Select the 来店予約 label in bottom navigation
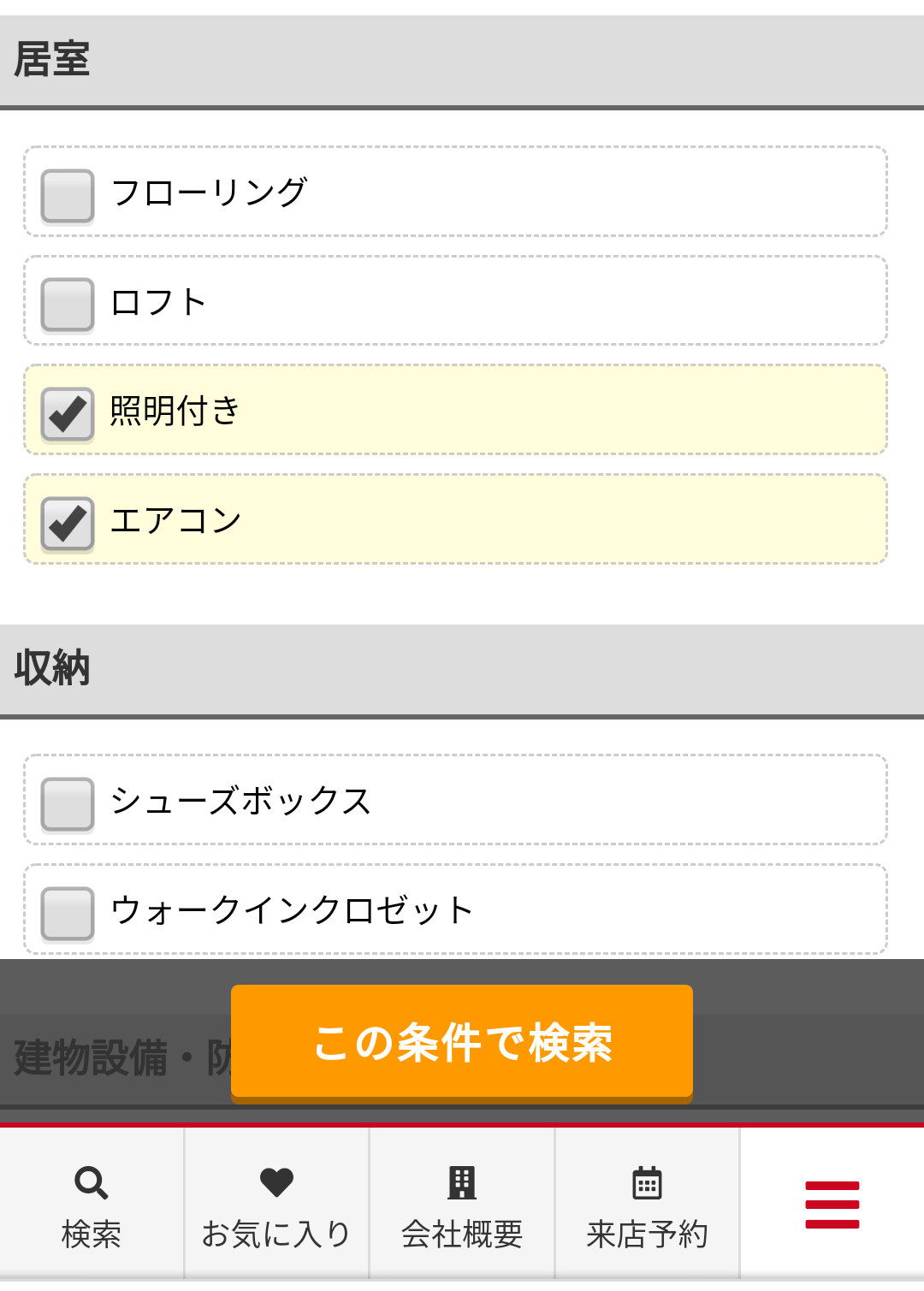 point(647,1235)
